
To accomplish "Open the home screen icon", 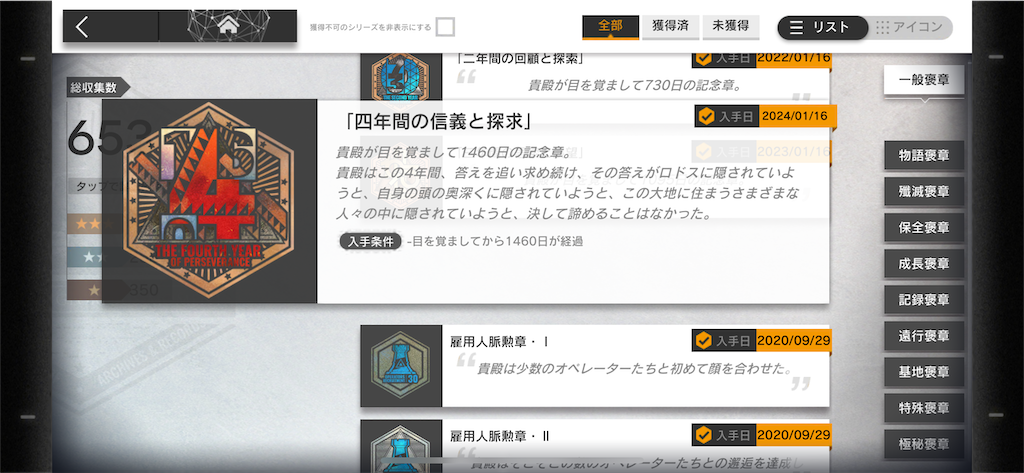I will pyautogui.click(x=227, y=26).
